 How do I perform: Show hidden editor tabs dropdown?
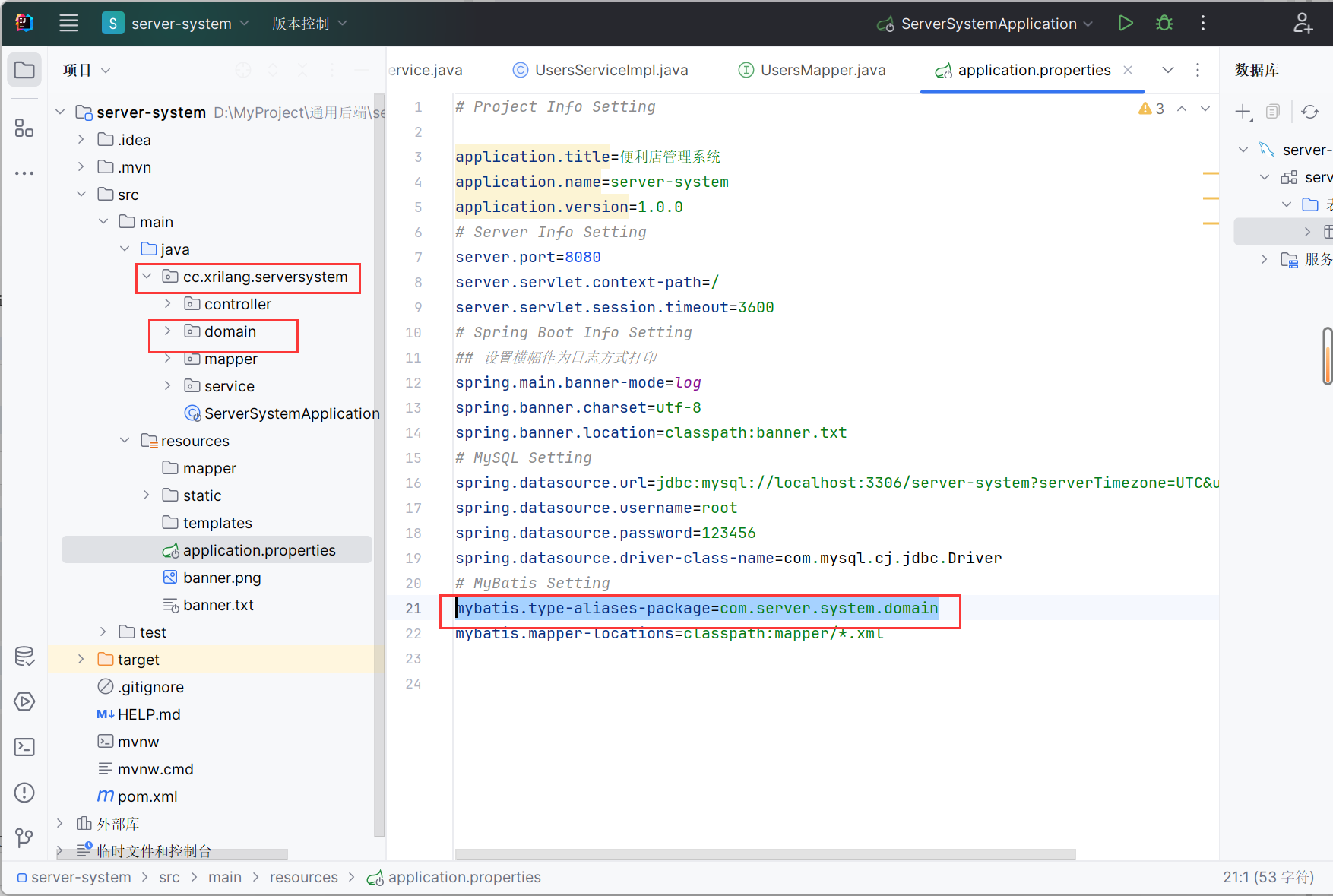tap(1168, 70)
